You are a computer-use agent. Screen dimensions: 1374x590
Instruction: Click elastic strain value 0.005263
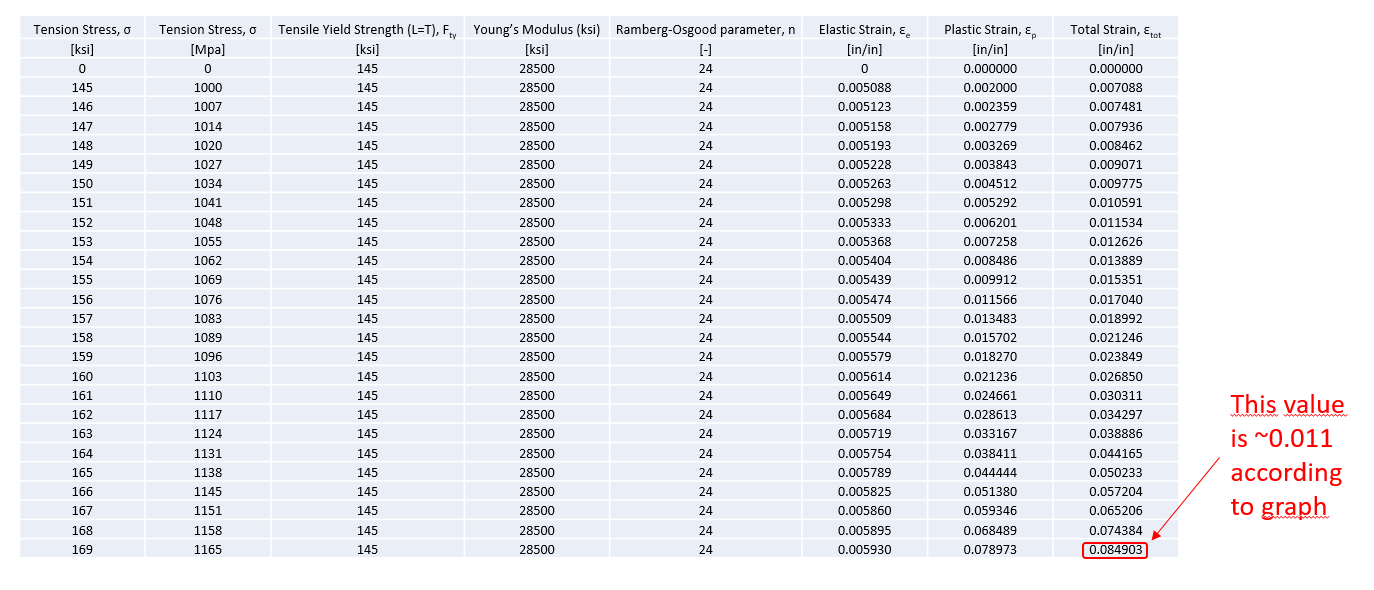pyautogui.click(x=864, y=184)
